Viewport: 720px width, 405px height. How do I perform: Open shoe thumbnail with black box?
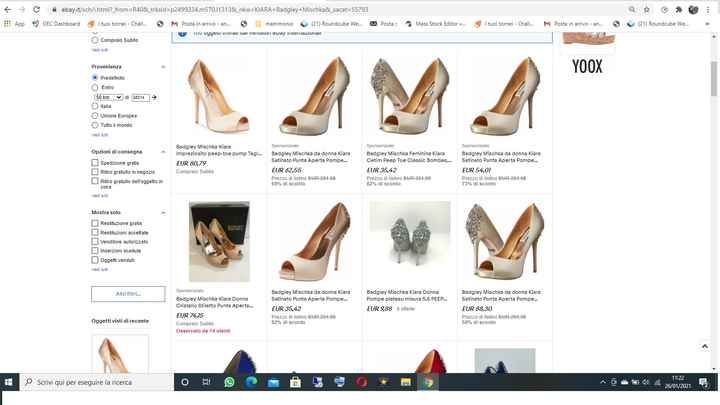(x=219, y=242)
